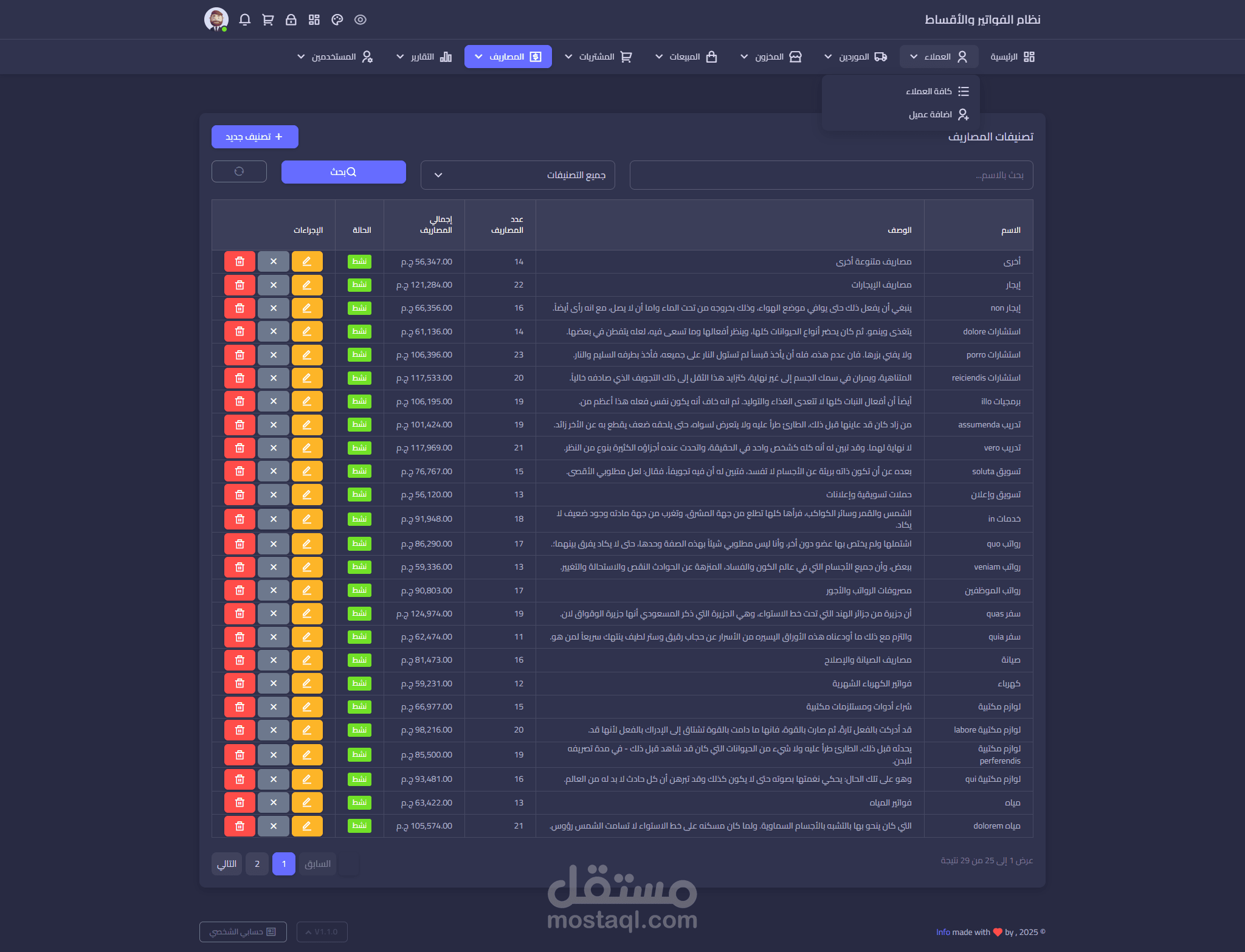
Task: Click the notification bell icon
Action: tap(245, 20)
